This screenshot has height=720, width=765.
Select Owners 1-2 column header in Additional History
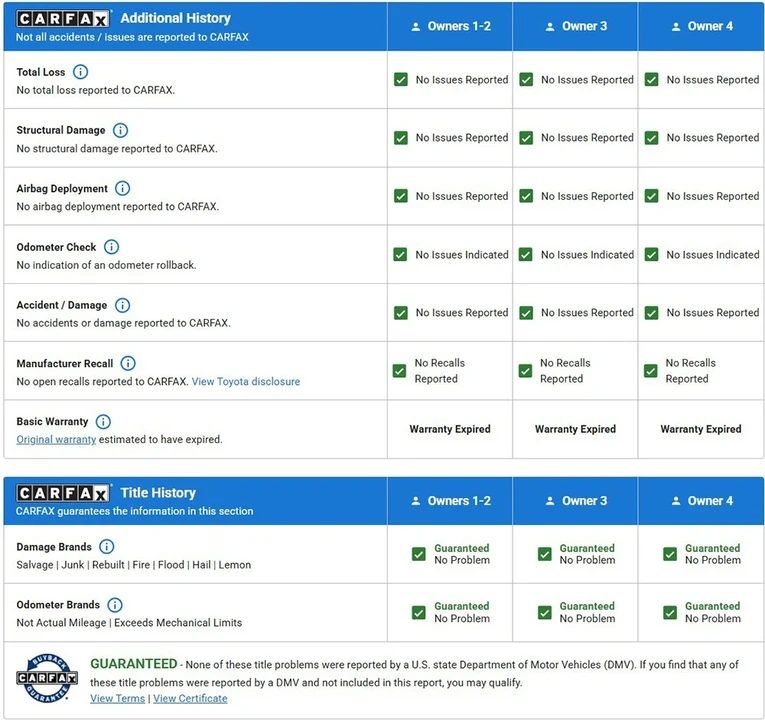[x=450, y=26]
